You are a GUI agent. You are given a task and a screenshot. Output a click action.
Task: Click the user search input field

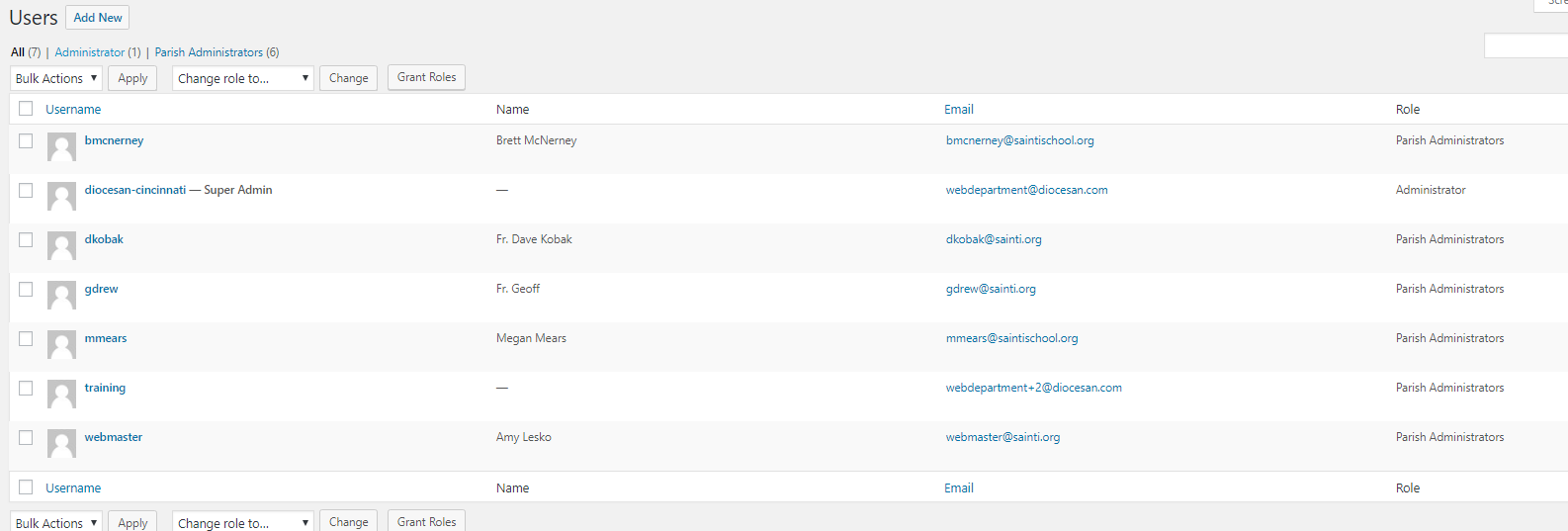pyautogui.click(x=1525, y=45)
